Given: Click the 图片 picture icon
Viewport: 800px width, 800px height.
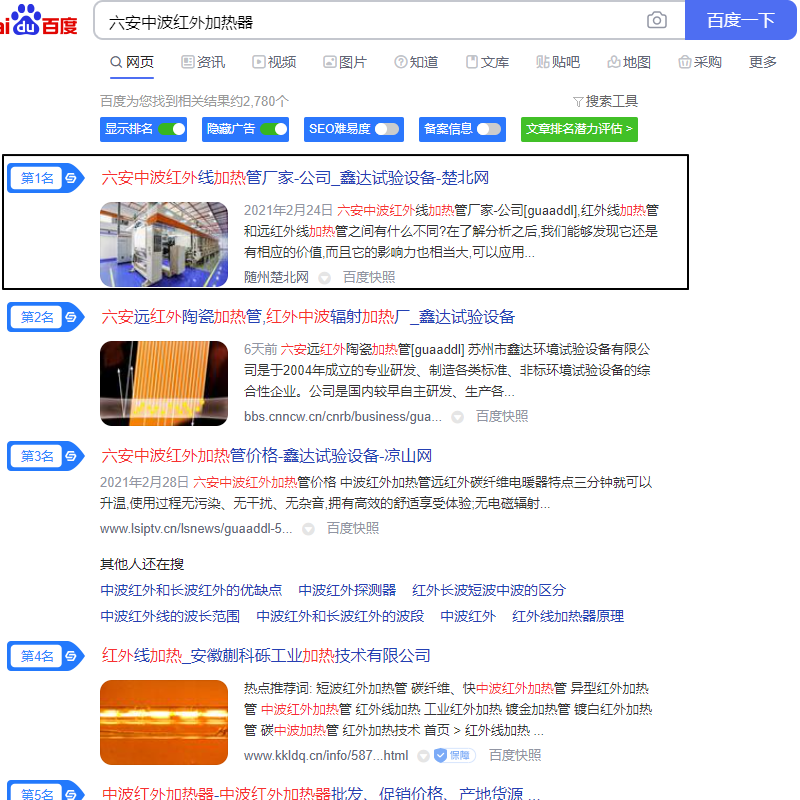Looking at the screenshot, I should click(x=330, y=62).
